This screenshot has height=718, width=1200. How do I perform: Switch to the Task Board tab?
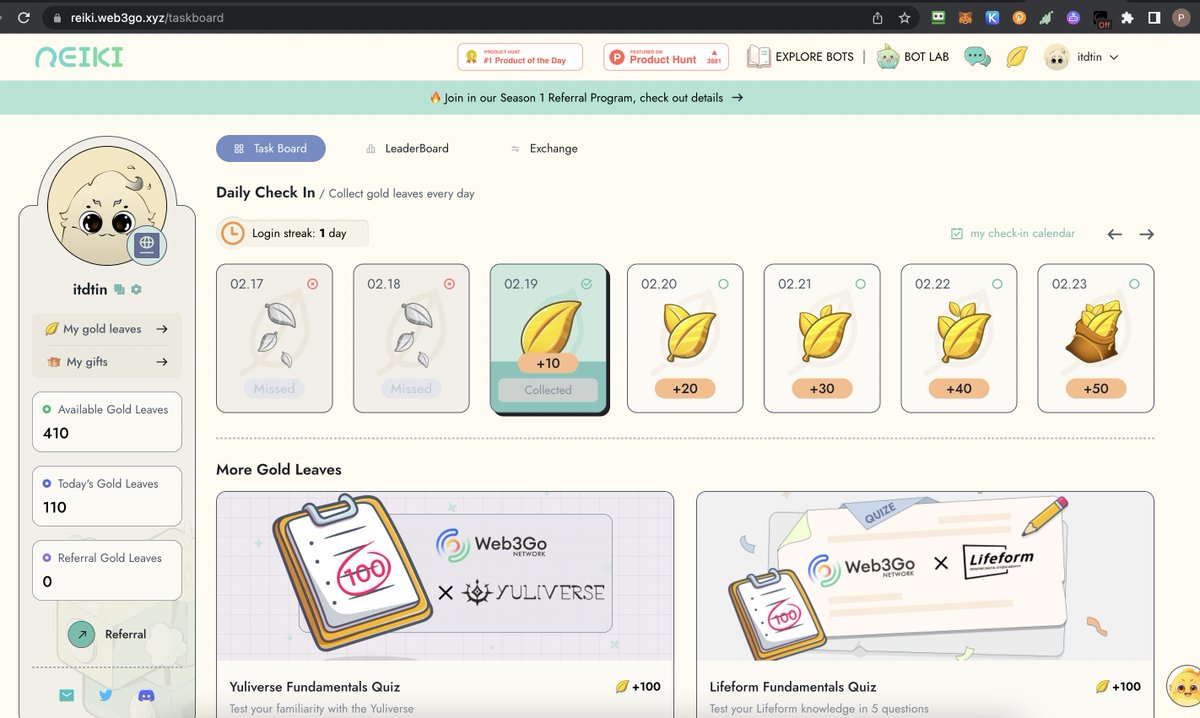tap(271, 148)
